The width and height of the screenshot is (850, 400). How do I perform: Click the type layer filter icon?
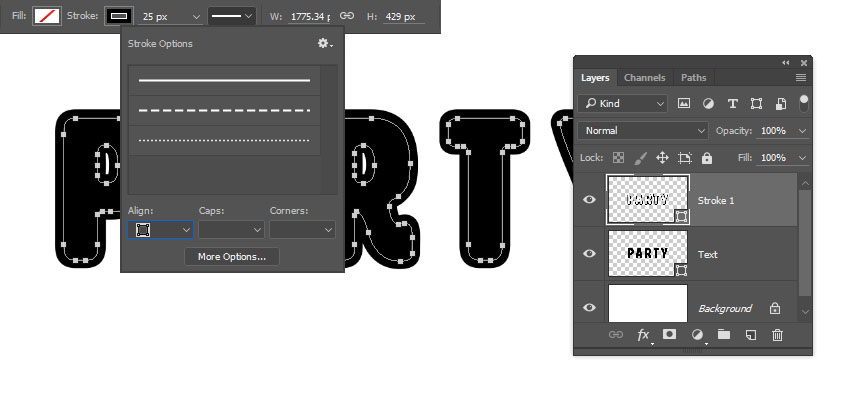pos(732,103)
